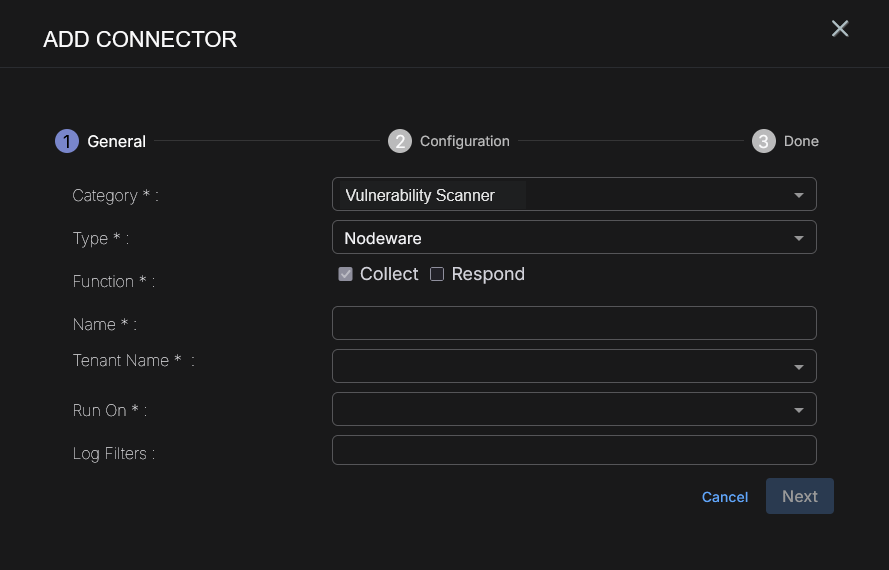Open the Nodeware type dropdown

click(x=560, y=238)
